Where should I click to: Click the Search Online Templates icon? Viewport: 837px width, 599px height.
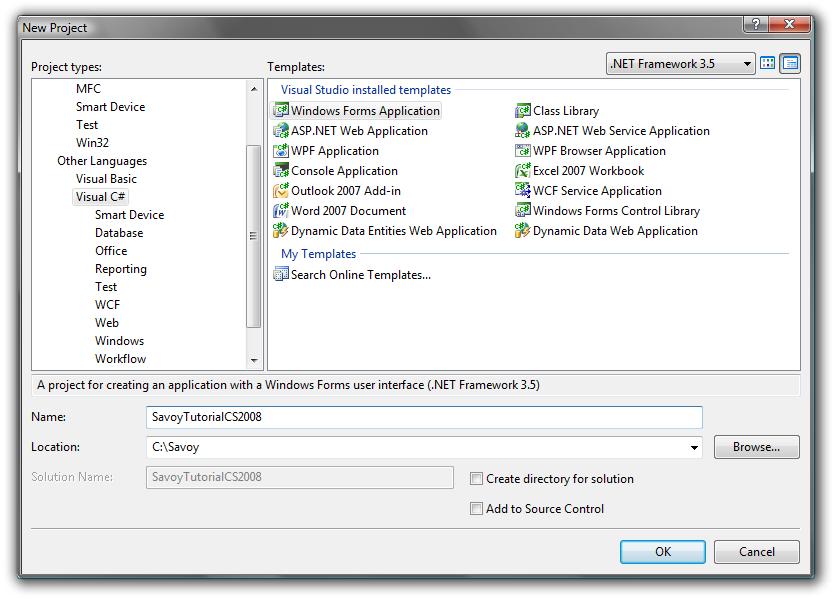(281, 274)
